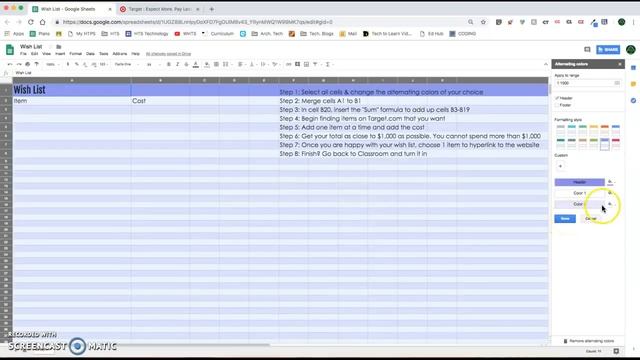
Task: Open the Keep side panel icon
Action: pos(633,84)
